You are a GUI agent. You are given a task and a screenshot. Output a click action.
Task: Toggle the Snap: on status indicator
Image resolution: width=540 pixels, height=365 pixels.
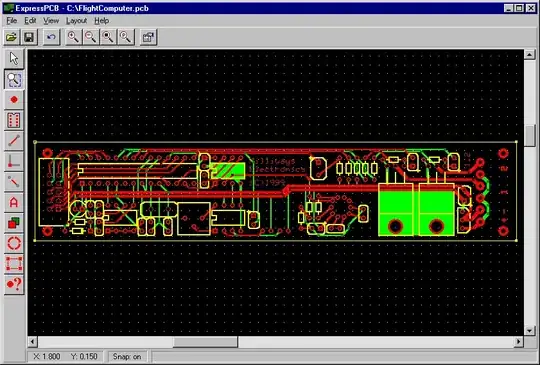pyautogui.click(x=127, y=357)
